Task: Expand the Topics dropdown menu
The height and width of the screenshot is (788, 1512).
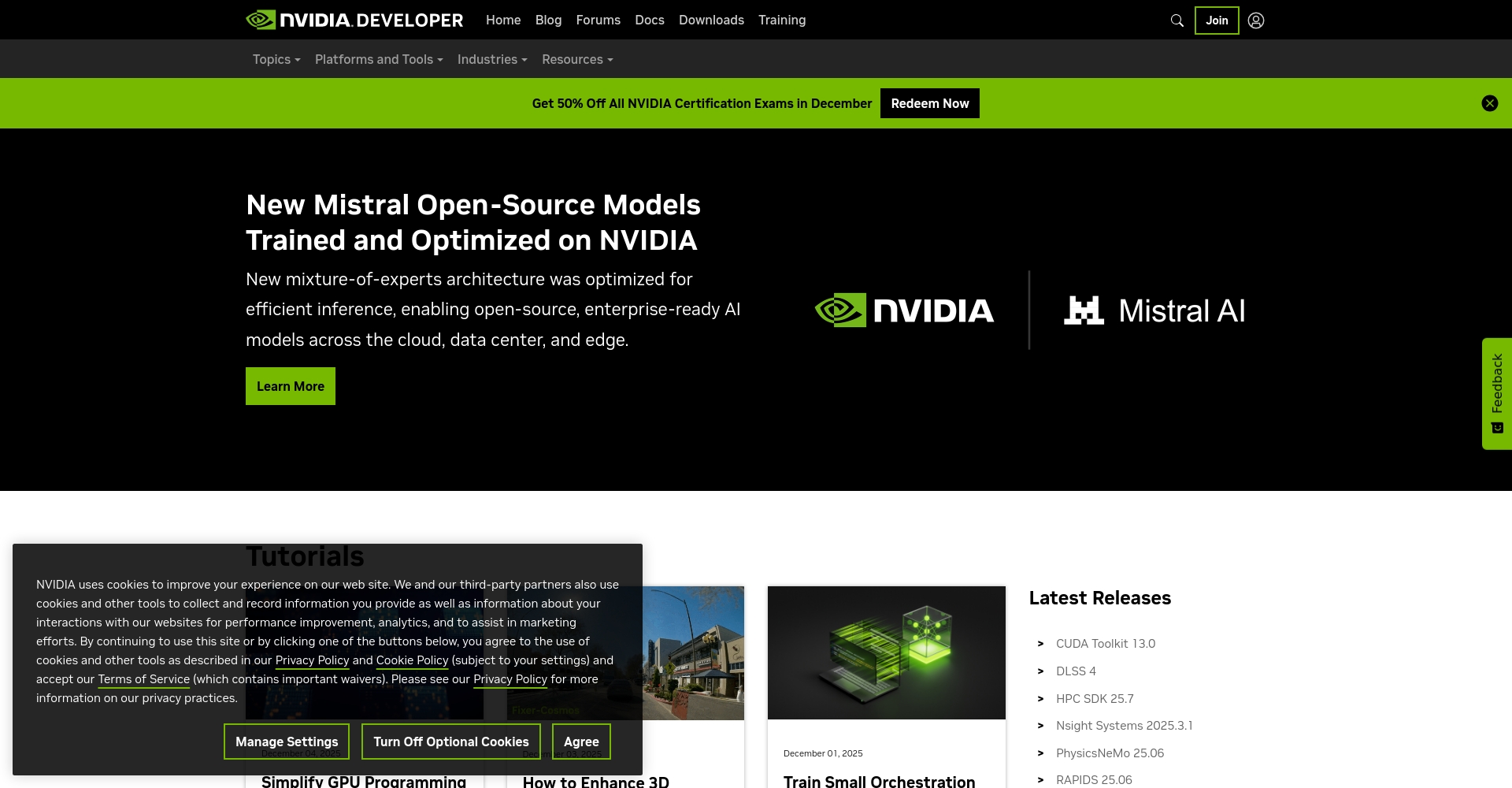Action: click(x=276, y=59)
